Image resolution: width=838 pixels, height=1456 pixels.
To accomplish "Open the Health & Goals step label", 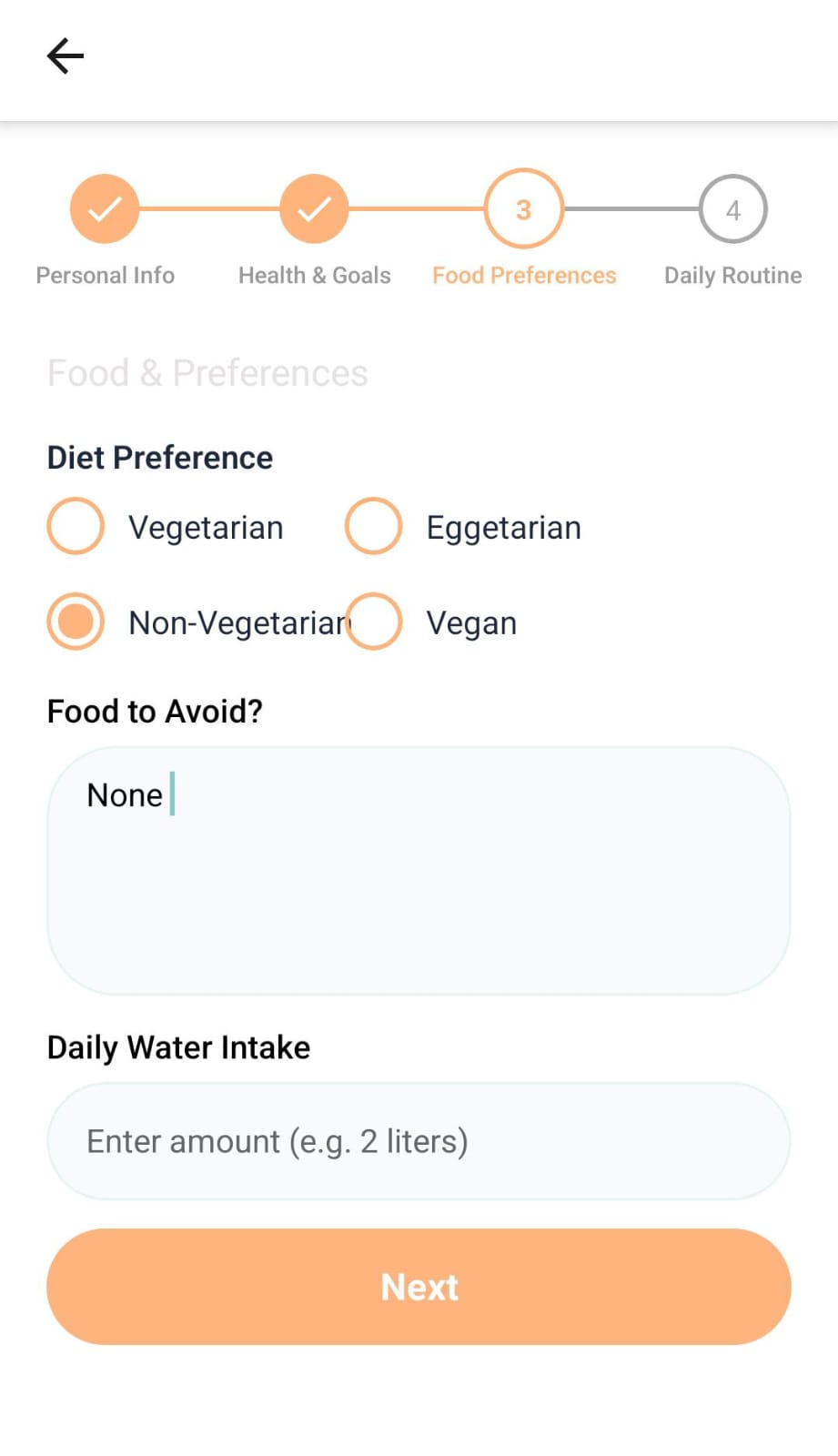I will [314, 275].
